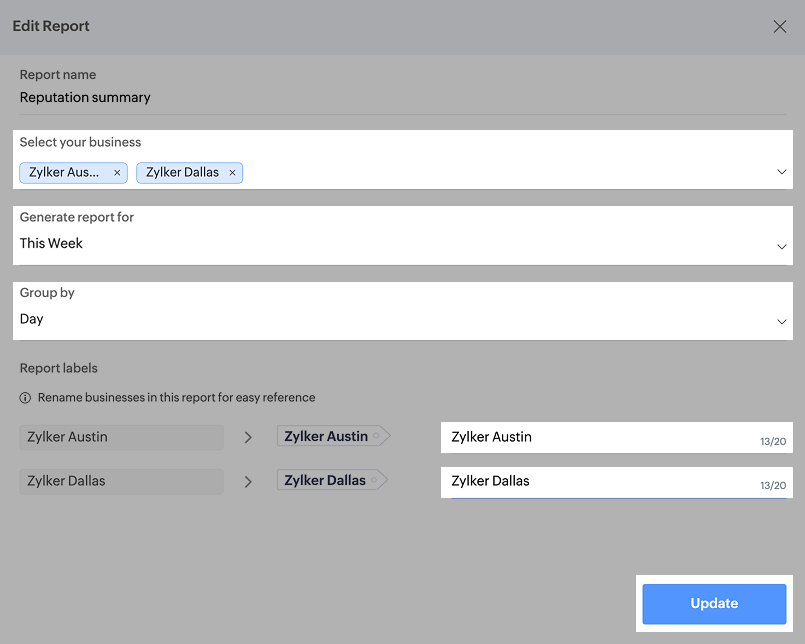Edit the Zylker Austin label text box
The image size is (805, 644).
point(600,437)
